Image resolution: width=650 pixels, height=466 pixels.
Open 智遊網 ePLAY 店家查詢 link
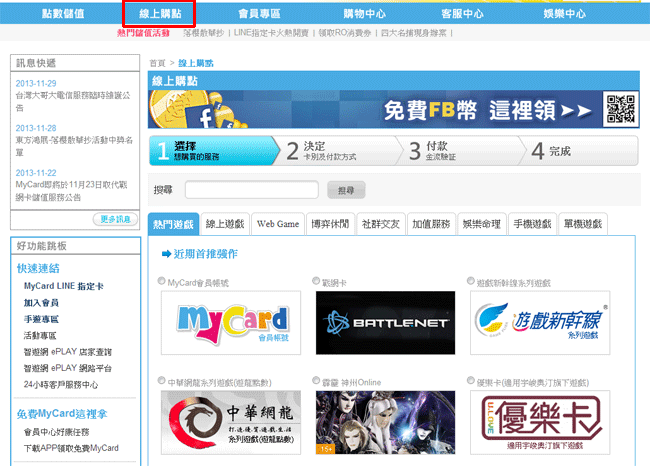pyautogui.click(x=68, y=352)
